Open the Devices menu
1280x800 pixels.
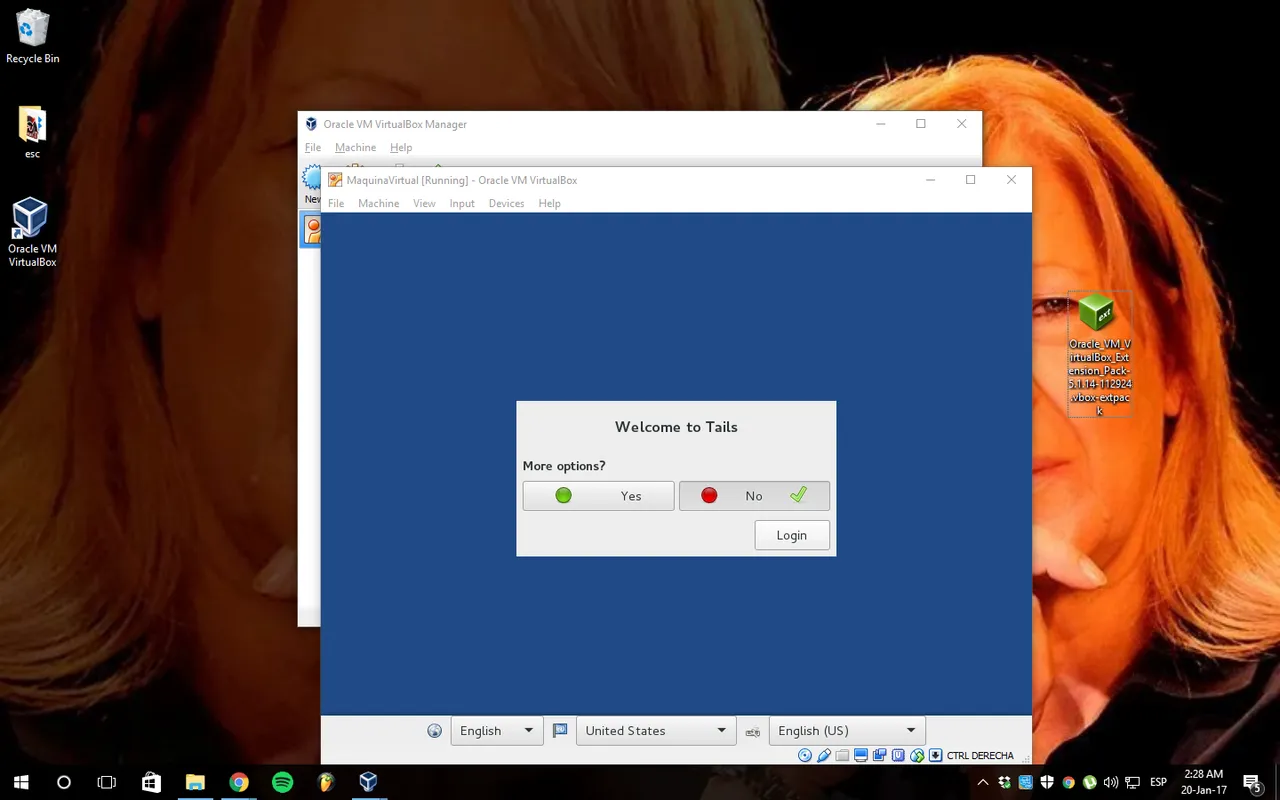pos(506,203)
